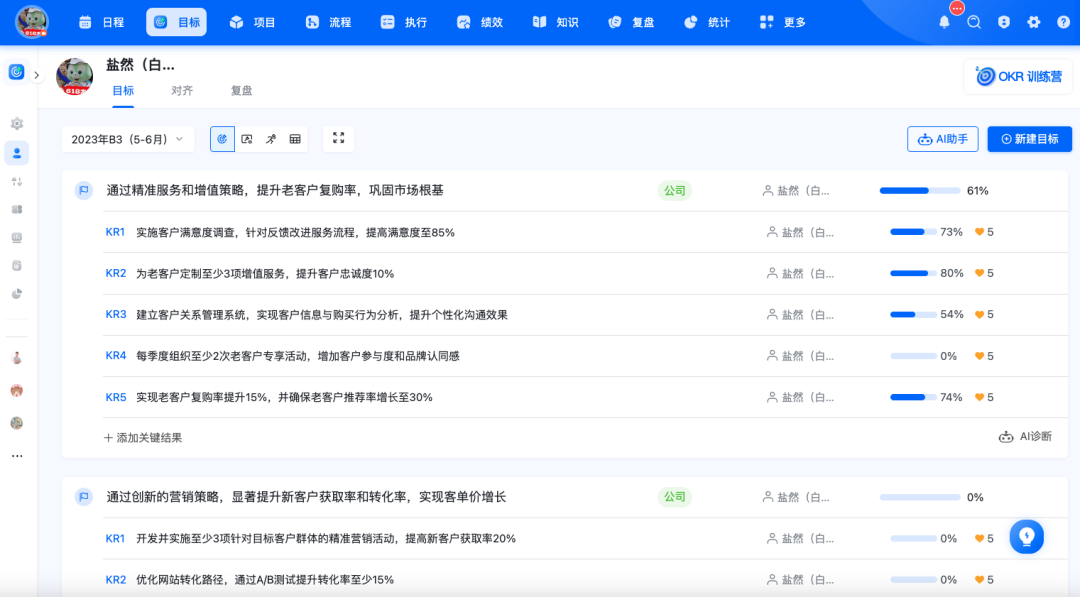
Task: Select the 目标 top navigation item
Action: 176,23
